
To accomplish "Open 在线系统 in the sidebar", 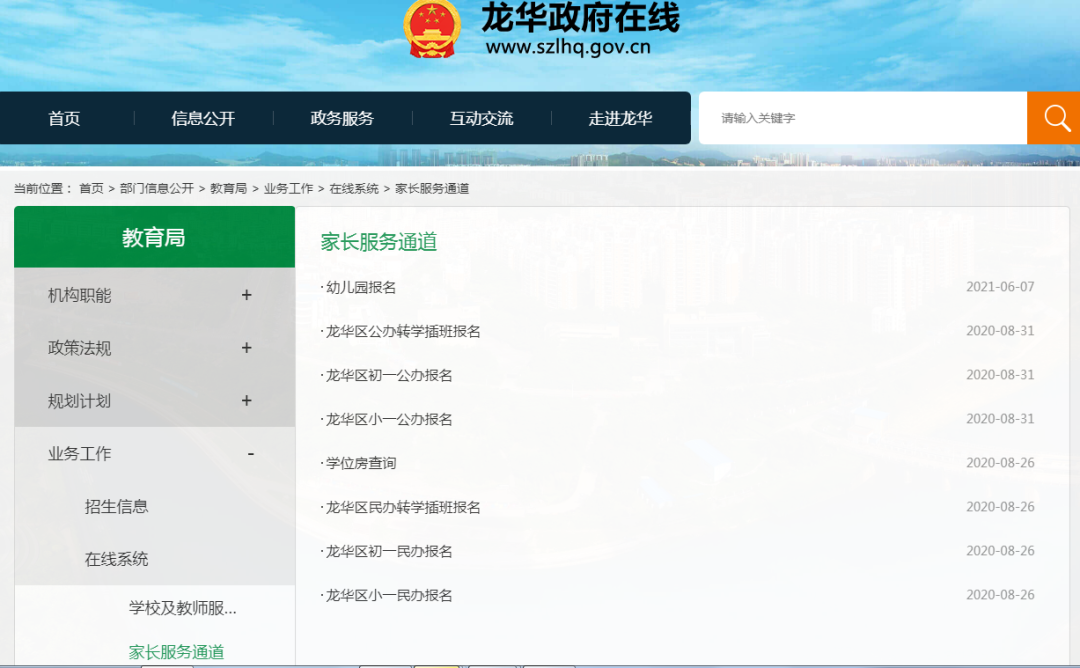I will (116, 559).
